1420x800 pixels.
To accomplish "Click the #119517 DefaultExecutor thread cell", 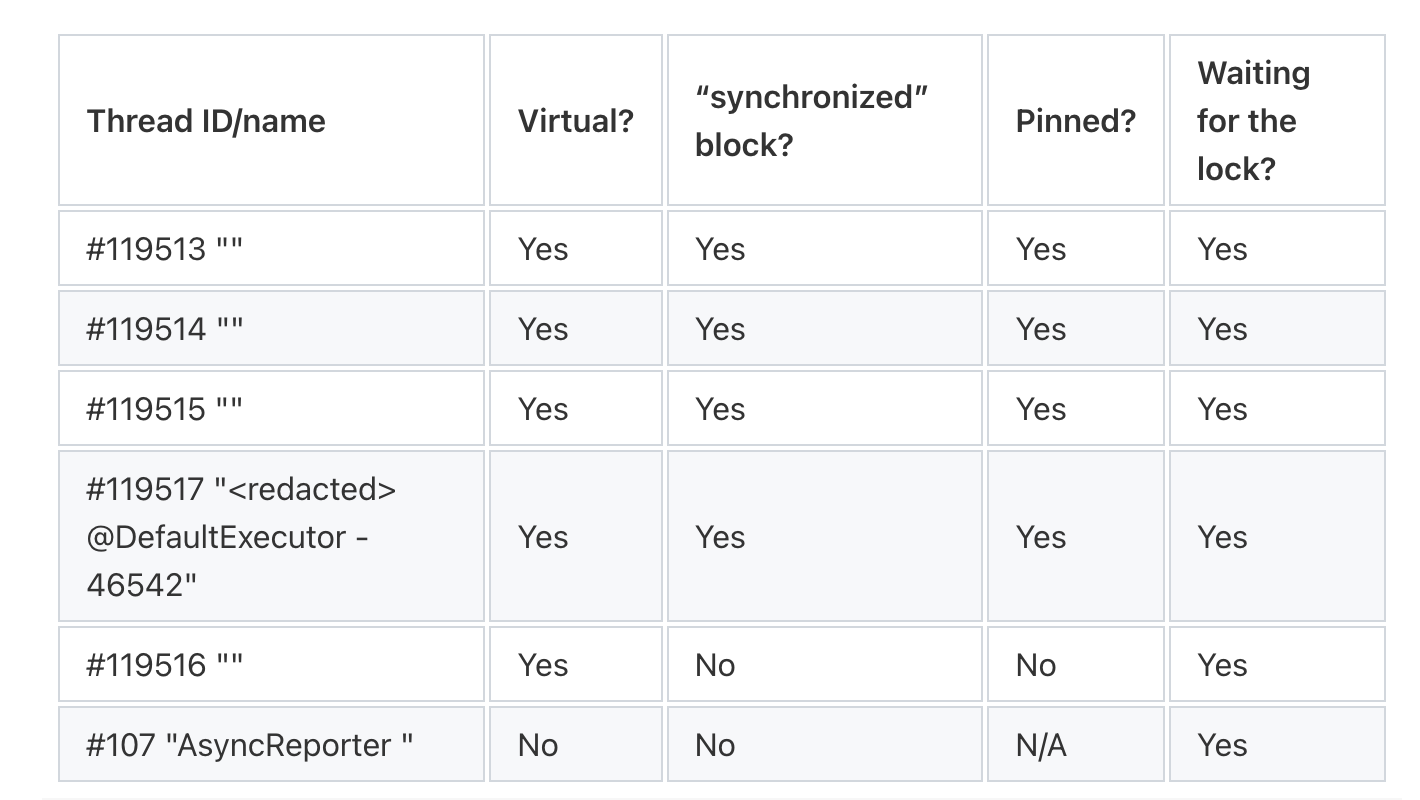I will click(271, 536).
